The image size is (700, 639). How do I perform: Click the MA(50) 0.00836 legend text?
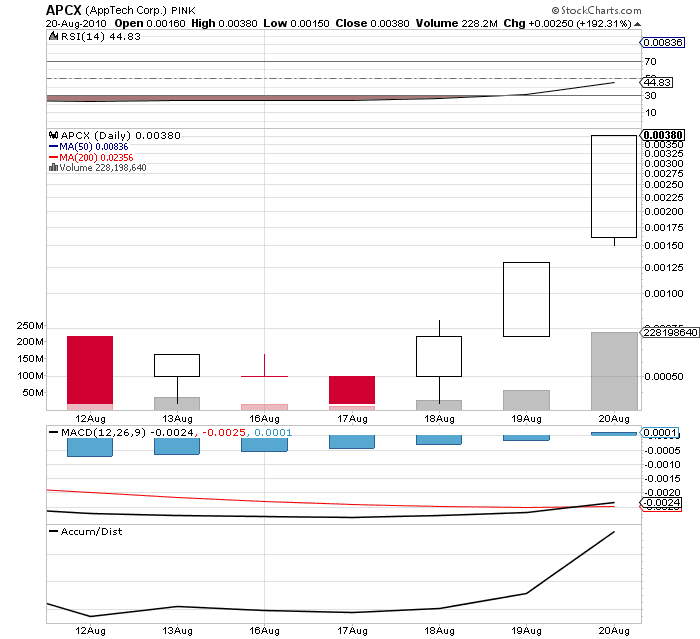tap(94, 146)
